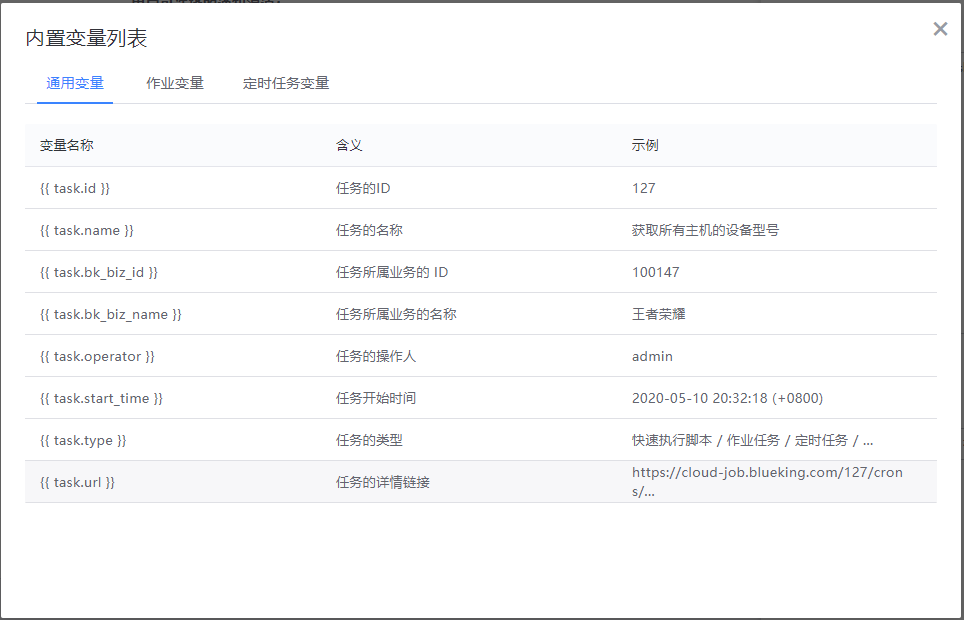Select the 定时任务变量 tab
The image size is (964, 620).
pos(286,83)
